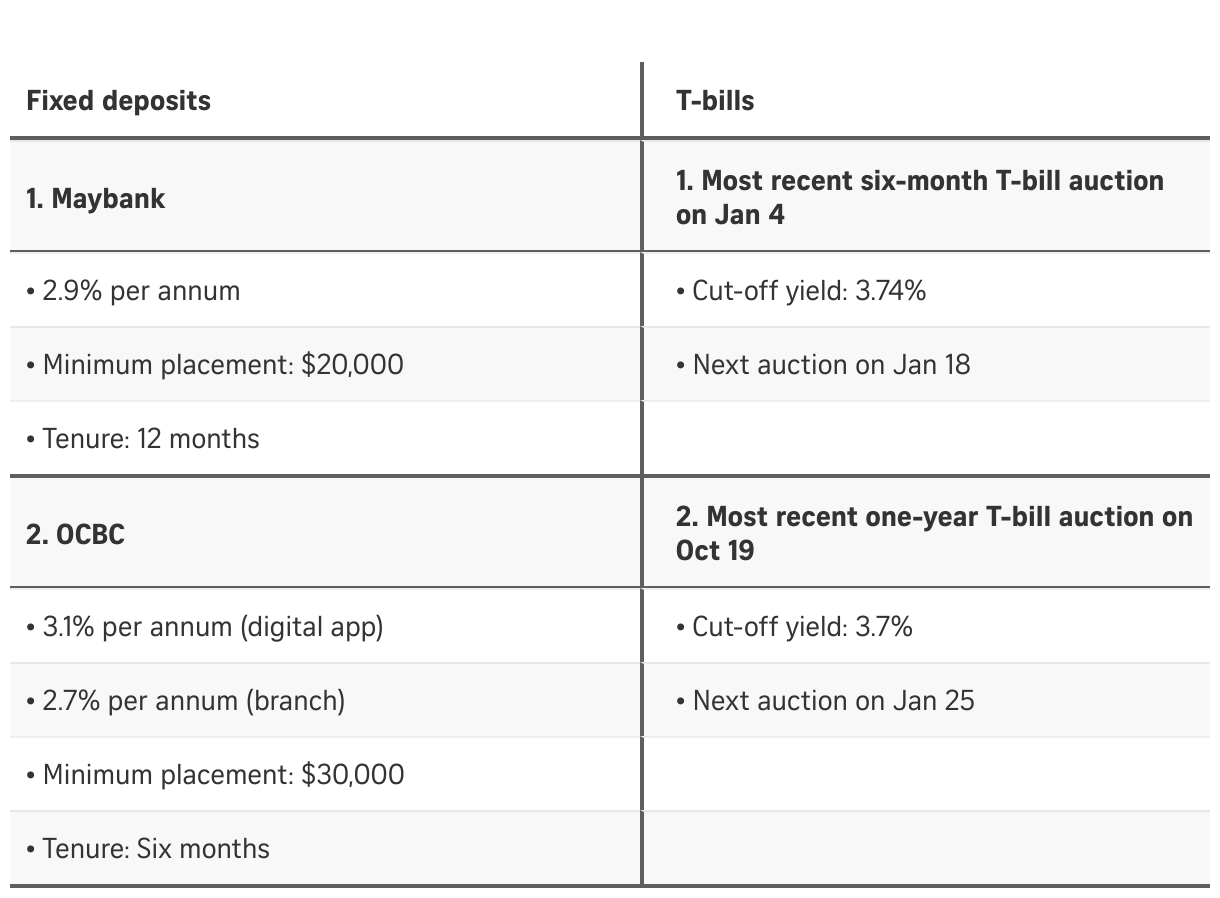Select the Tenure: Six months row

[326, 848]
